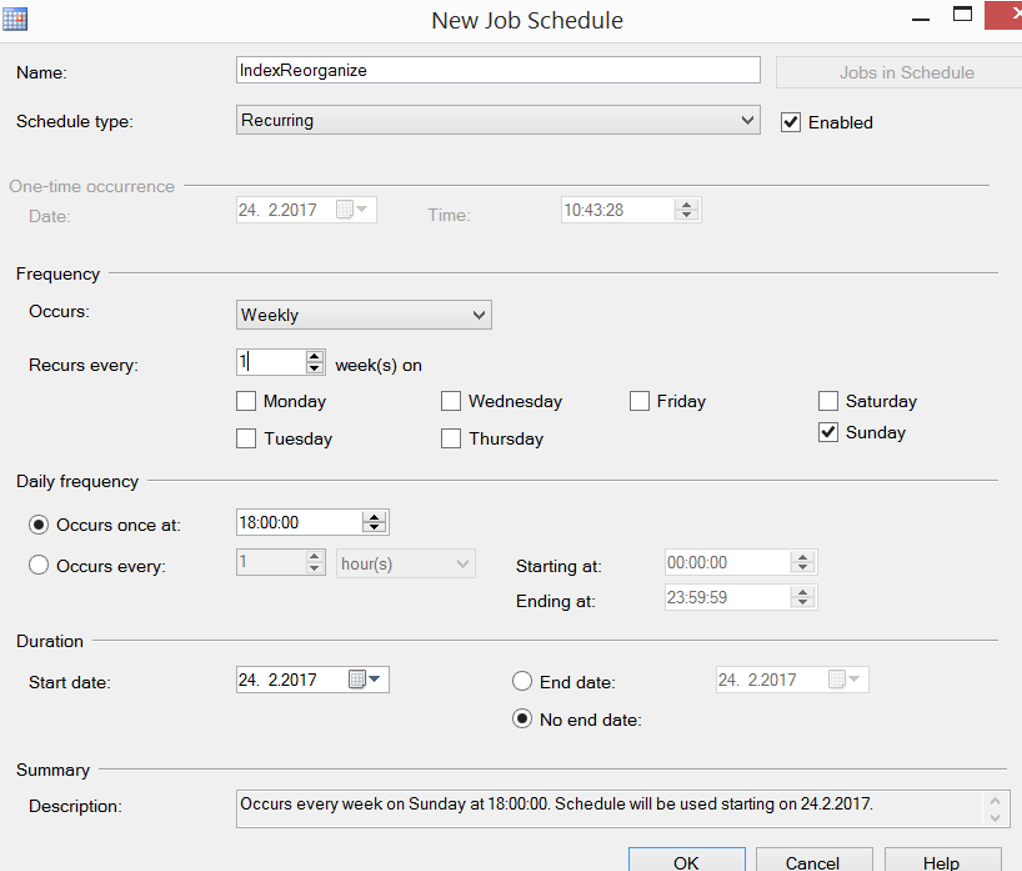1022x871 pixels.
Task: Click the Jobs in Schedule button
Action: click(x=899, y=72)
